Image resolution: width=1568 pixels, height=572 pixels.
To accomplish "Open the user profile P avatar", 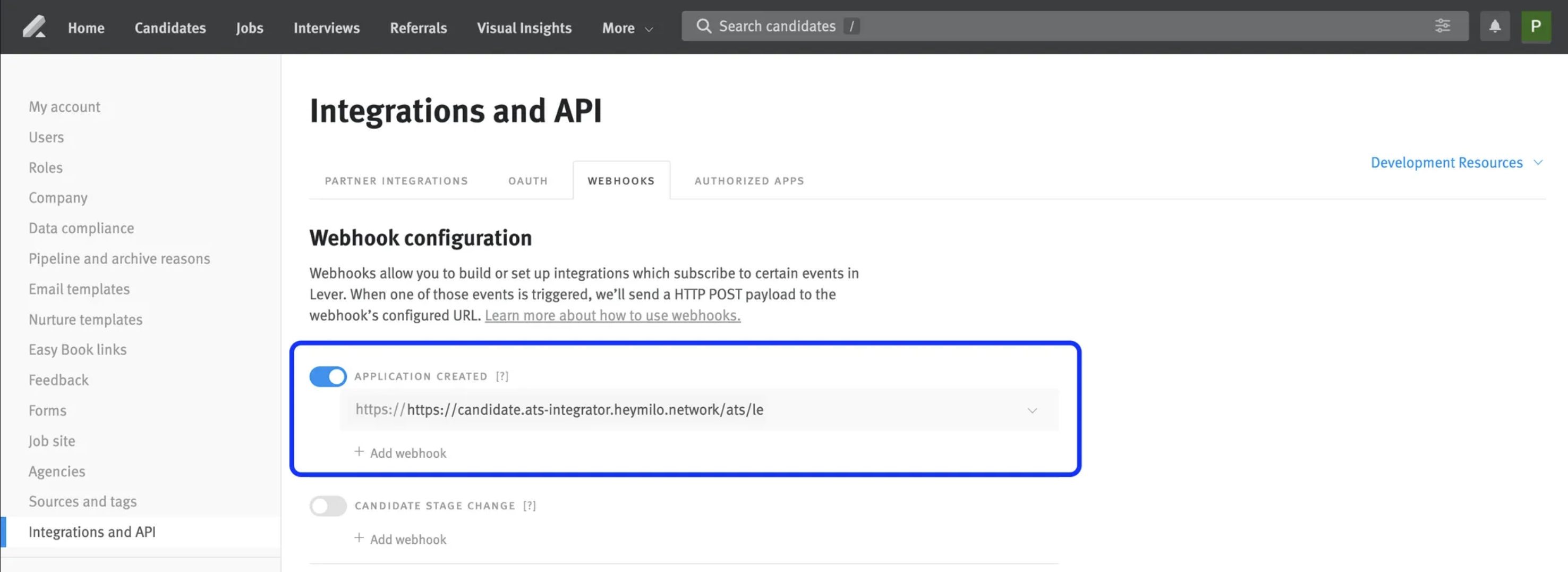I will click(1536, 26).
